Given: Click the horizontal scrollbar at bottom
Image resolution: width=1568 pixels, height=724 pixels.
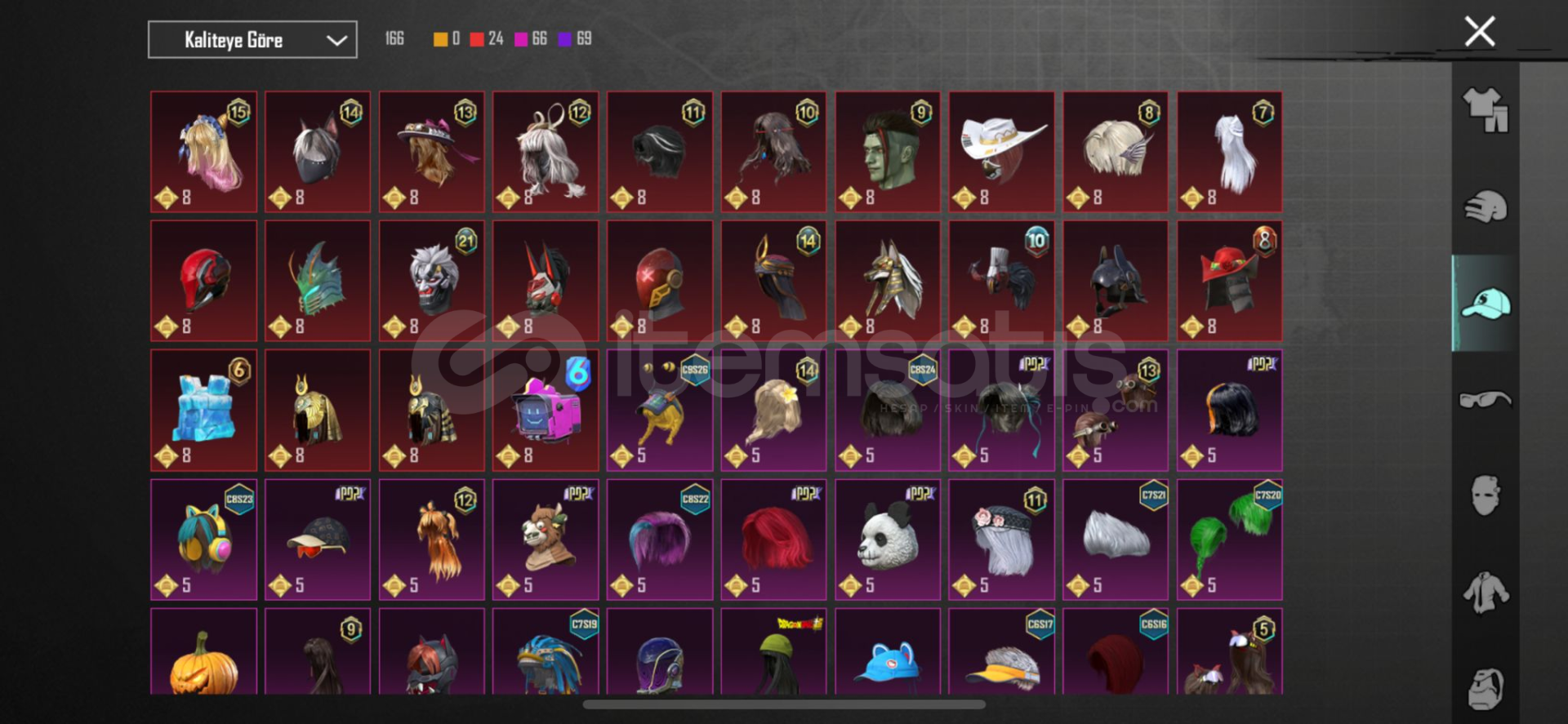Looking at the screenshot, I should click(x=784, y=704).
